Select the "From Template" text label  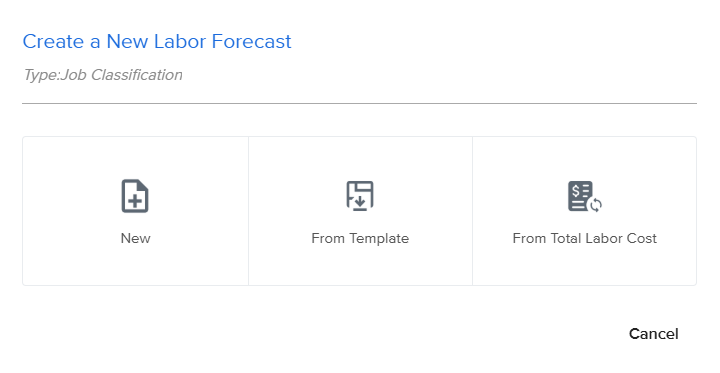tap(360, 238)
